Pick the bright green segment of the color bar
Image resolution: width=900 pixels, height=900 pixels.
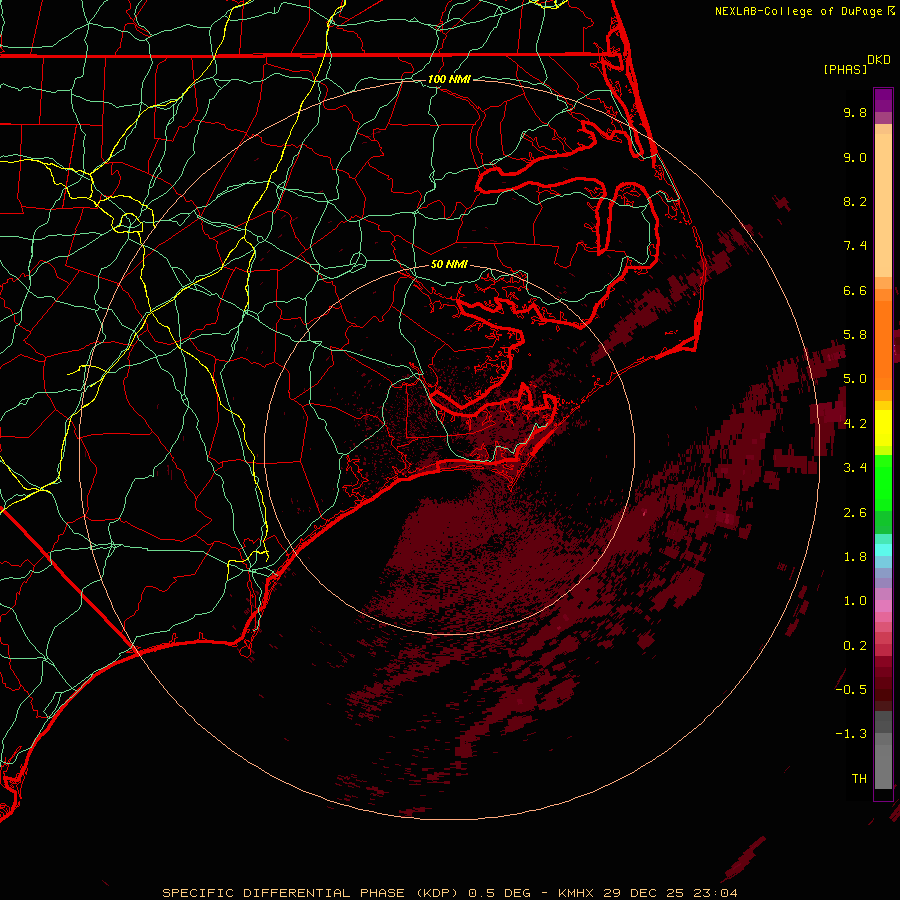tap(883, 483)
